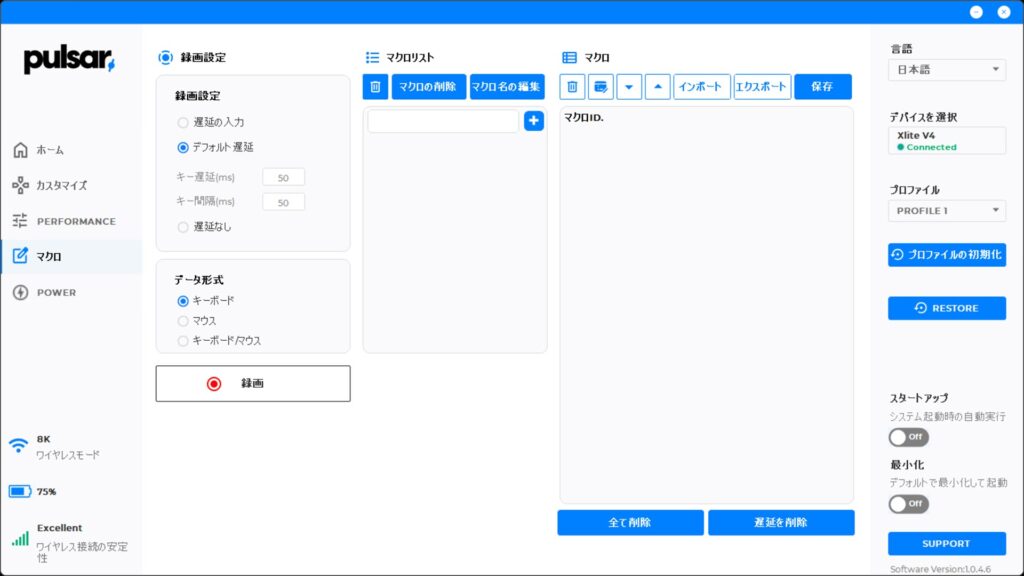Click プロファイルの初期化 button
This screenshot has width=1024, height=576.
tap(947, 255)
